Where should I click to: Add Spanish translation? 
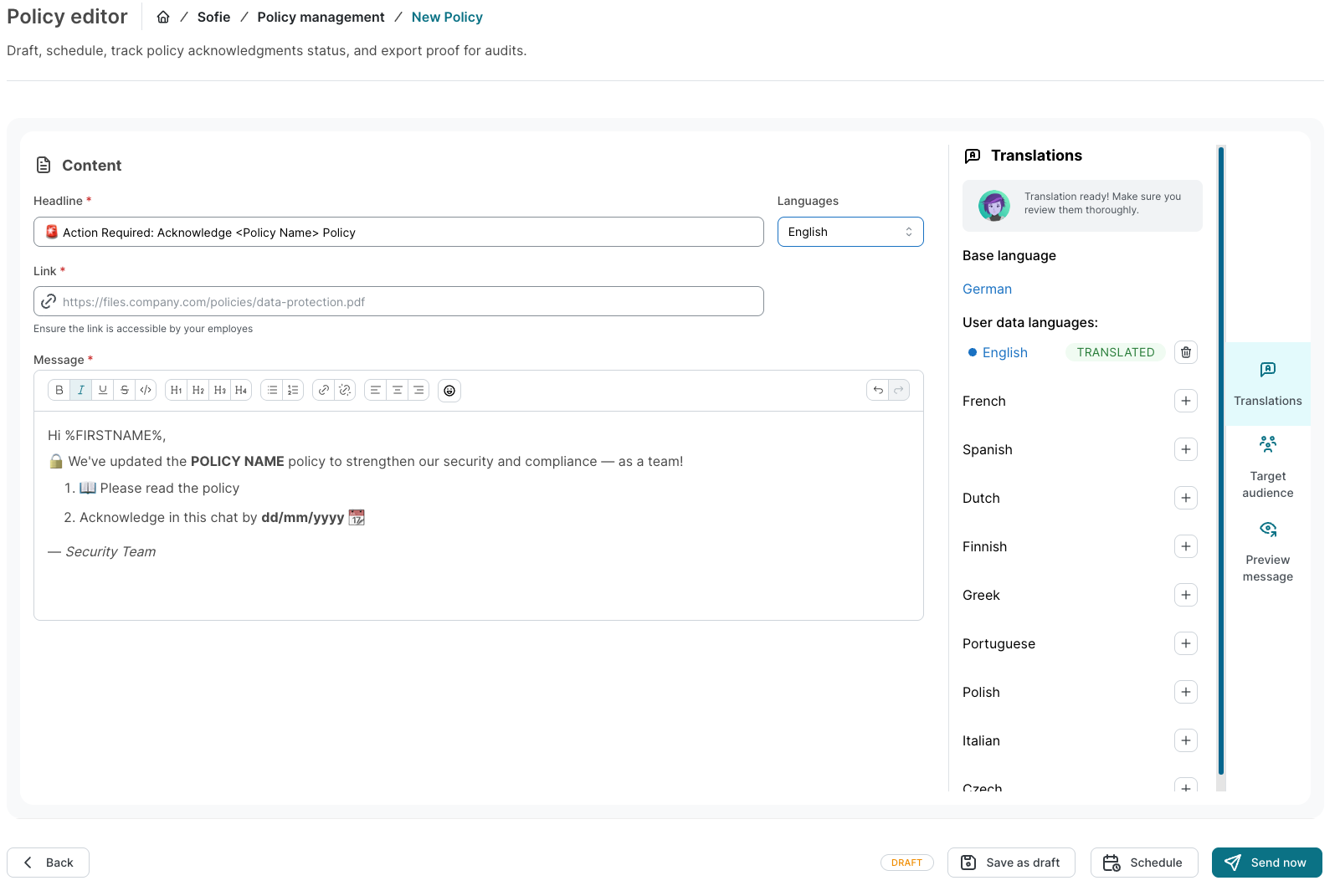pyautogui.click(x=1186, y=449)
